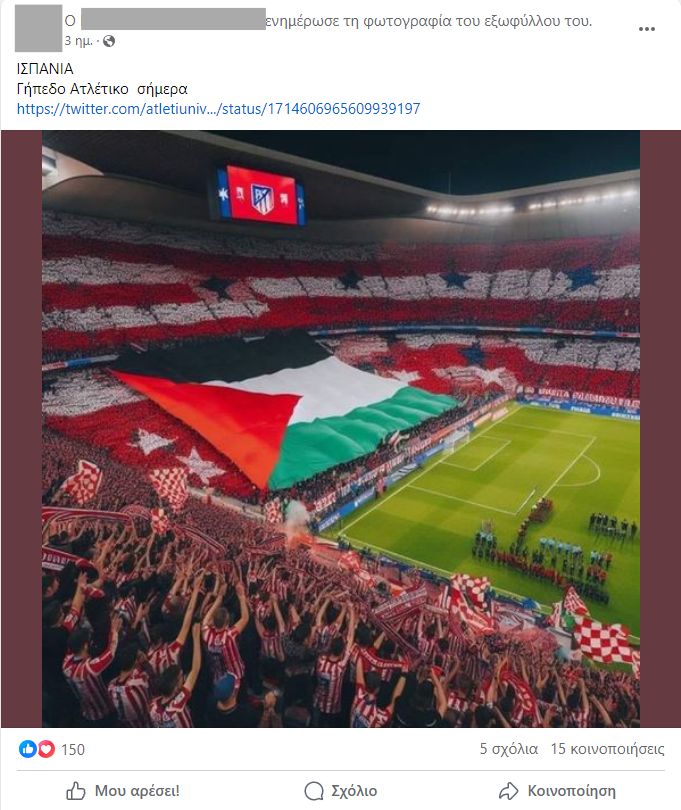Click the red heart reaction icon
The image size is (681, 810).
46,749
